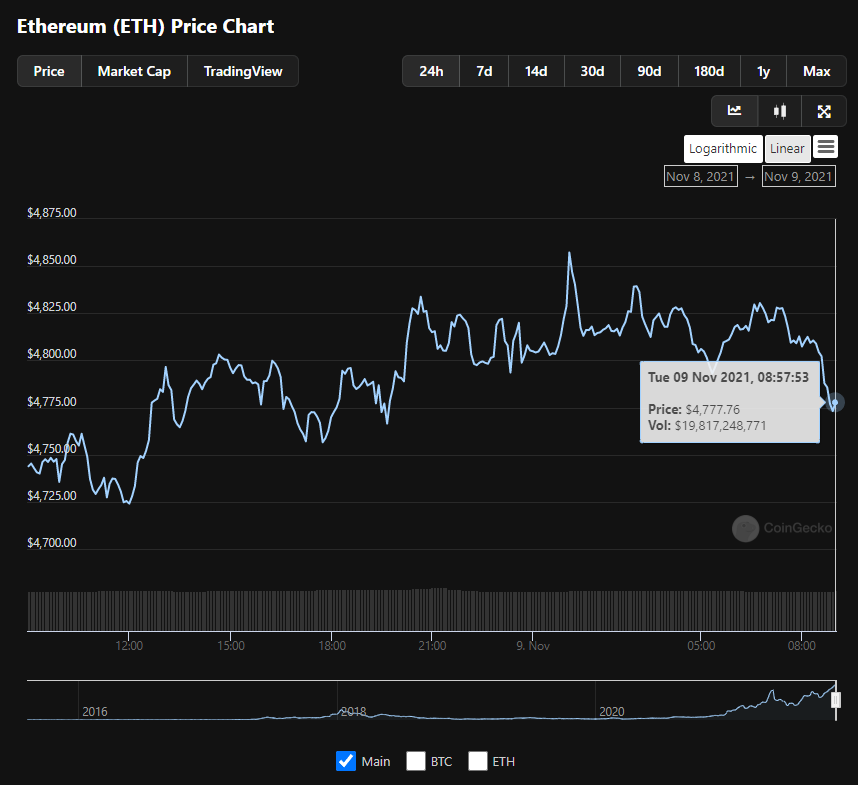Choose the Max time range
858x785 pixels.
click(816, 71)
